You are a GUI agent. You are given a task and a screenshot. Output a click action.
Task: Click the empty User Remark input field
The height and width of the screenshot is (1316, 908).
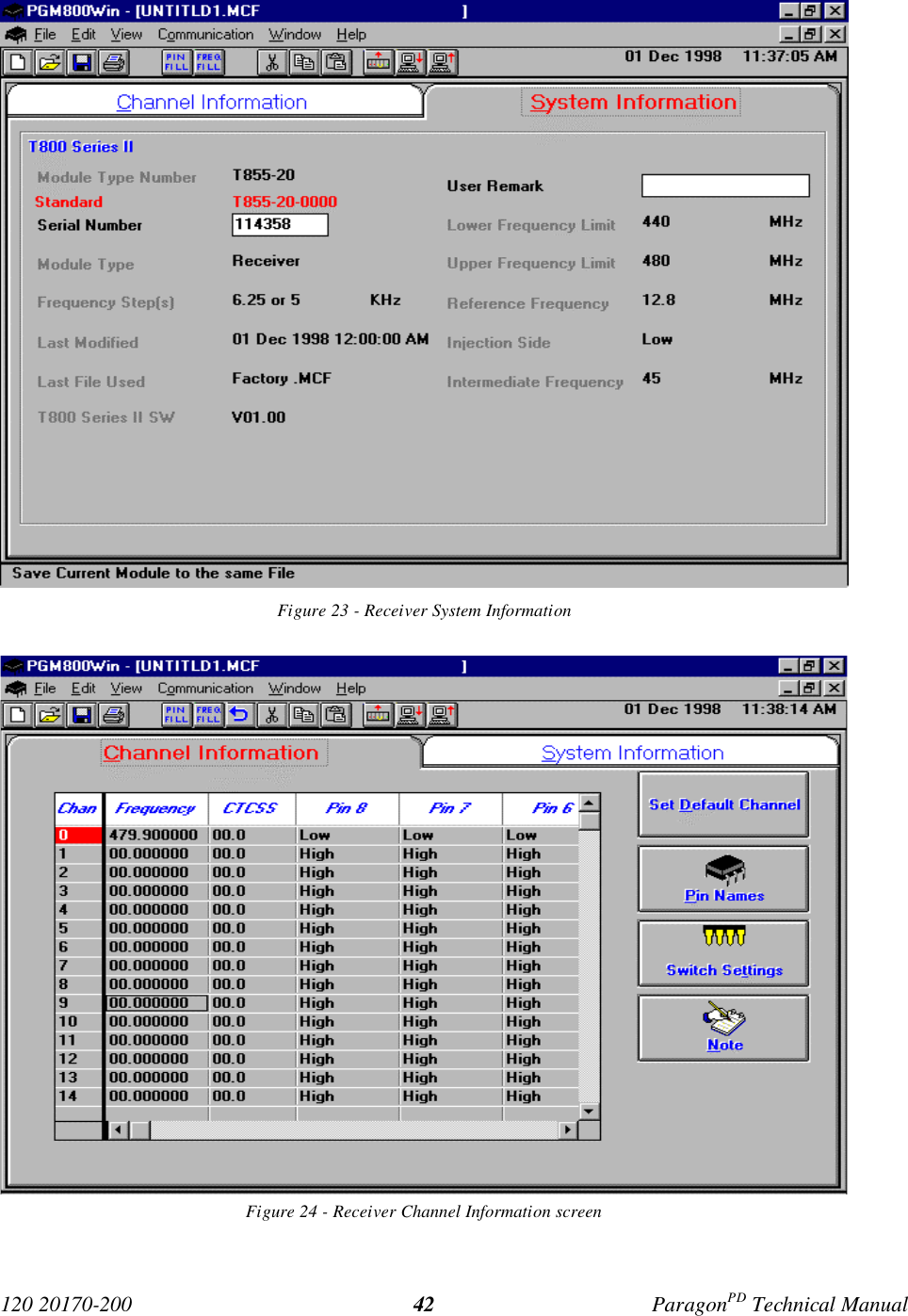[x=725, y=186]
